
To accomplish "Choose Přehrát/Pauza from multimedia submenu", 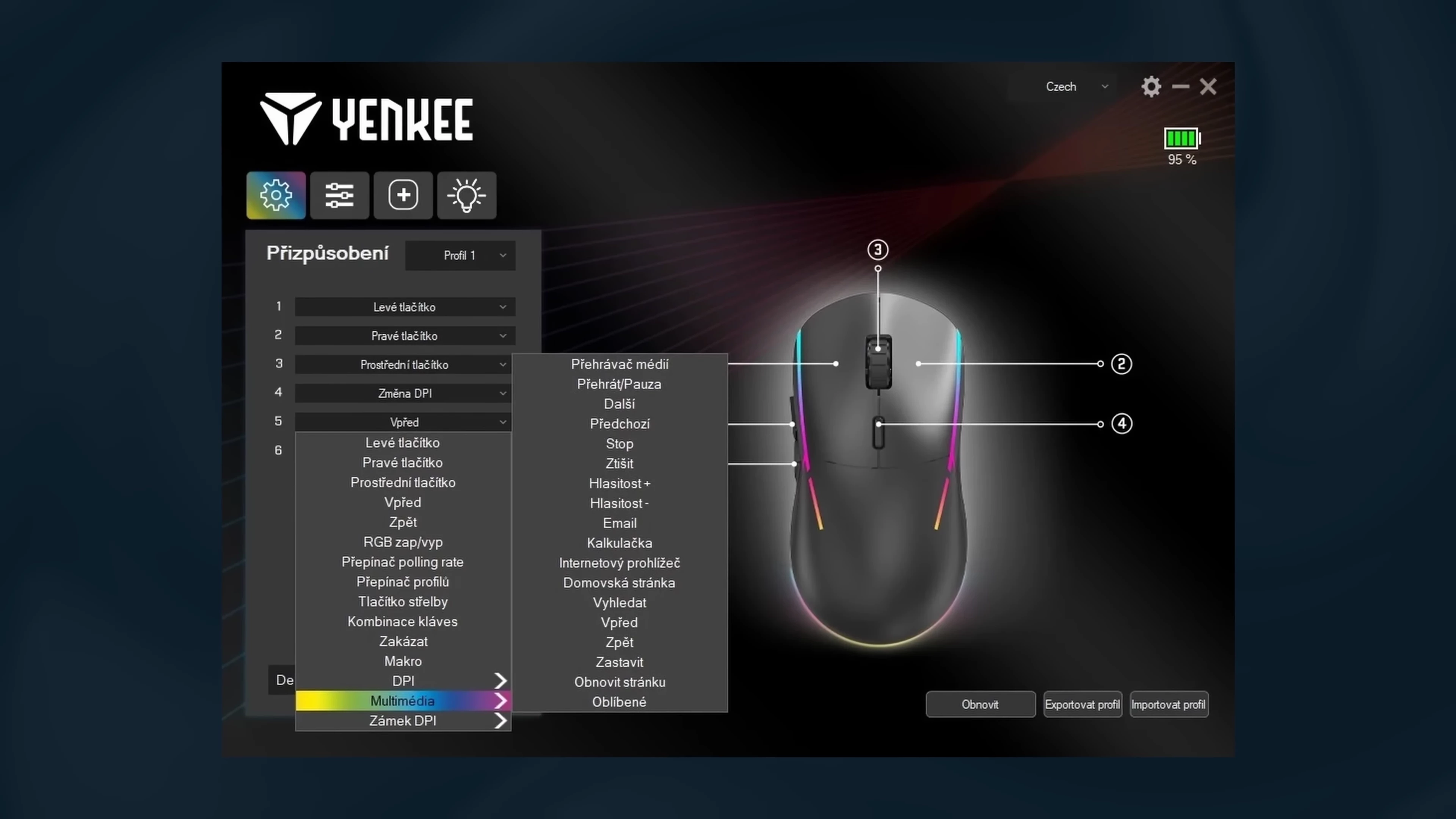I will (x=619, y=384).
